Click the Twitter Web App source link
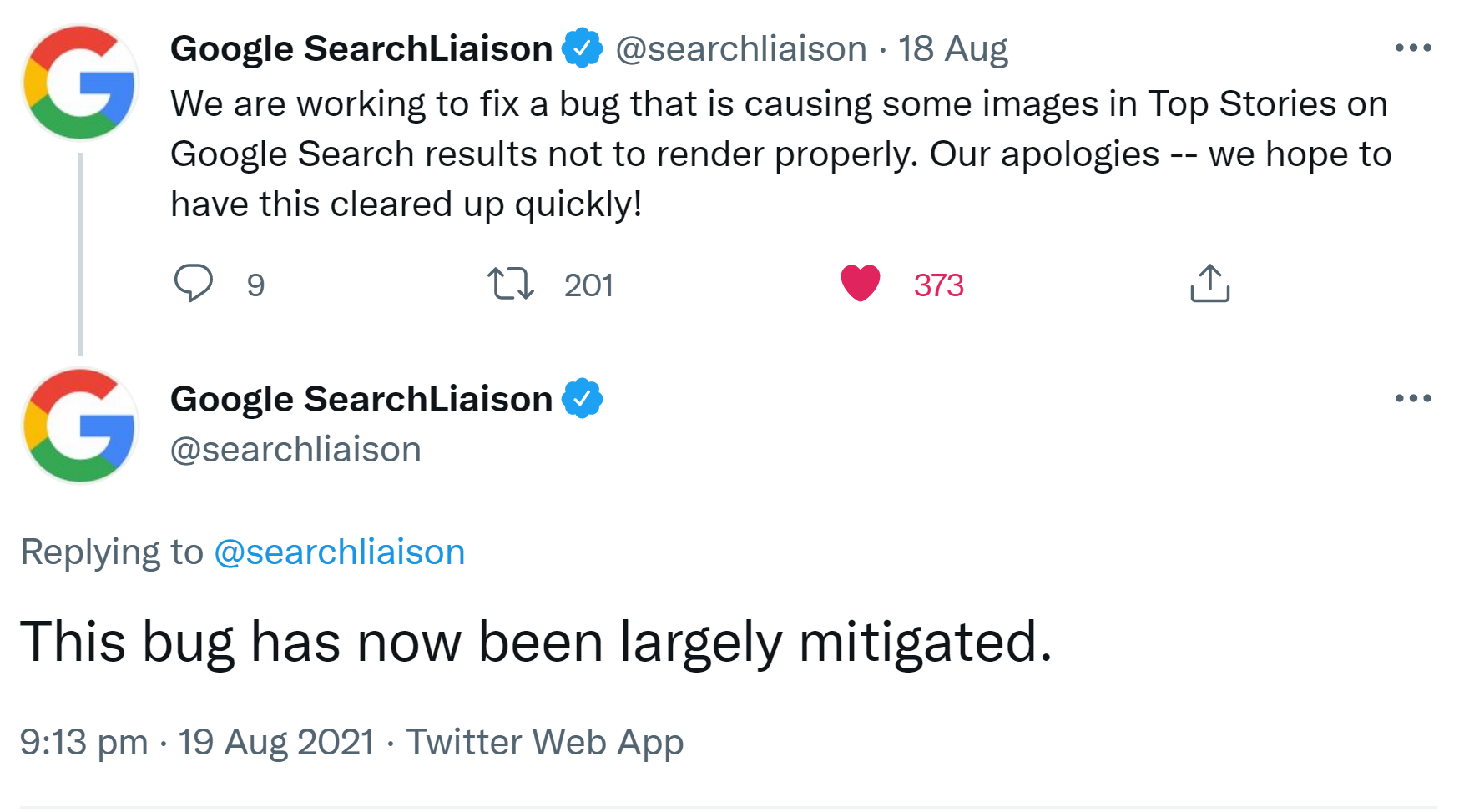1459x812 pixels. (x=545, y=742)
